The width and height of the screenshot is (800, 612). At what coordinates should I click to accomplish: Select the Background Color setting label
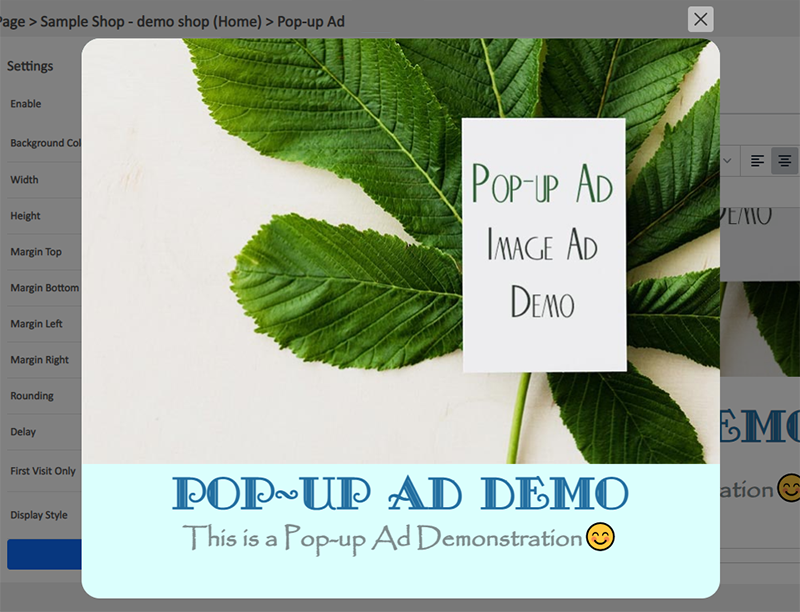tap(45, 143)
